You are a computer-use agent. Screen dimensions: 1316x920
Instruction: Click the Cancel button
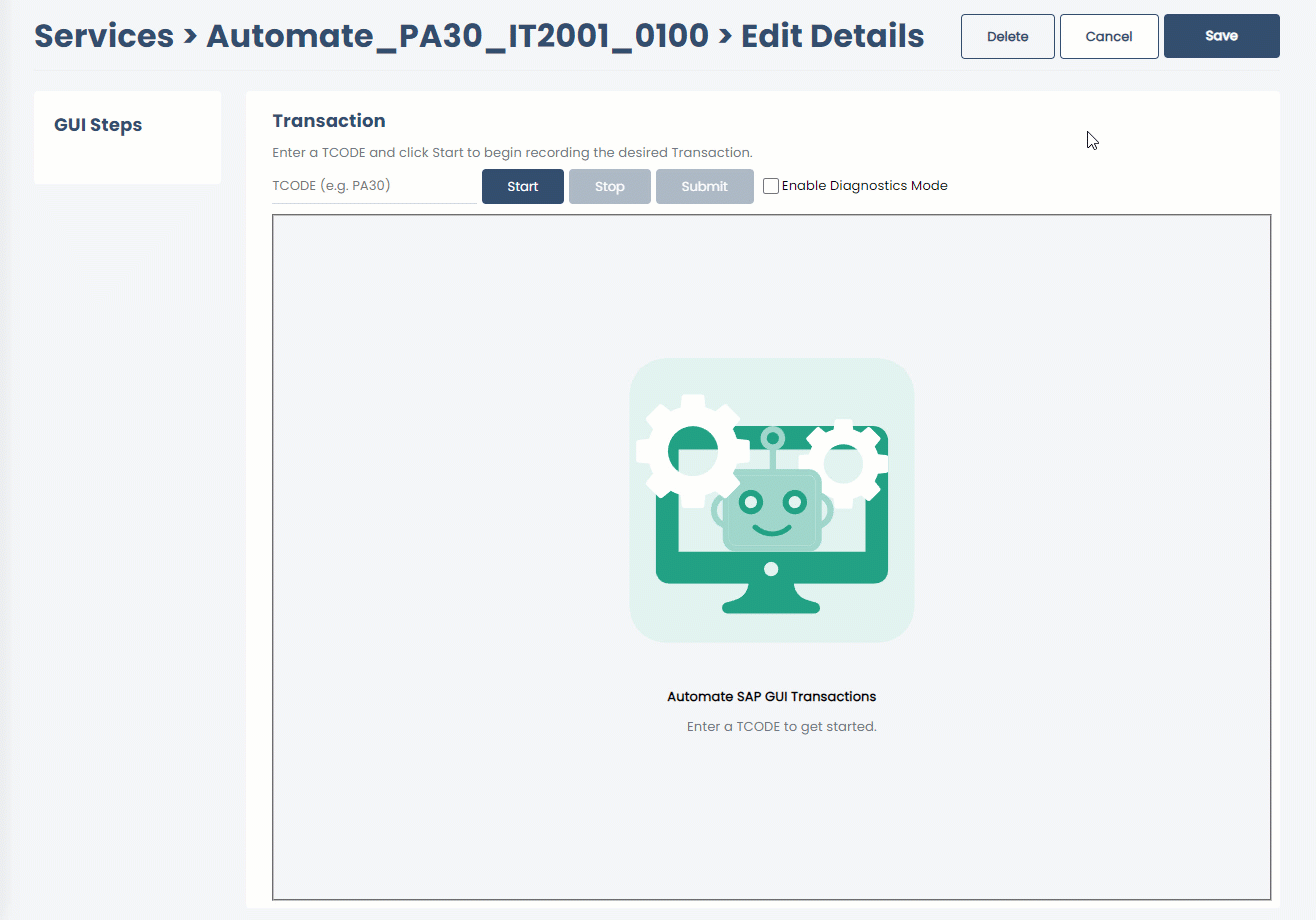coord(1109,36)
